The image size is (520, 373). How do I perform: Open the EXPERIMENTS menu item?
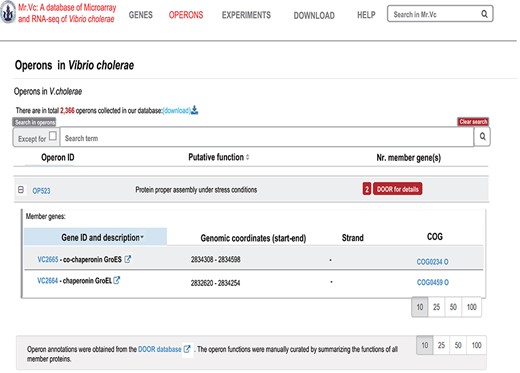click(246, 15)
